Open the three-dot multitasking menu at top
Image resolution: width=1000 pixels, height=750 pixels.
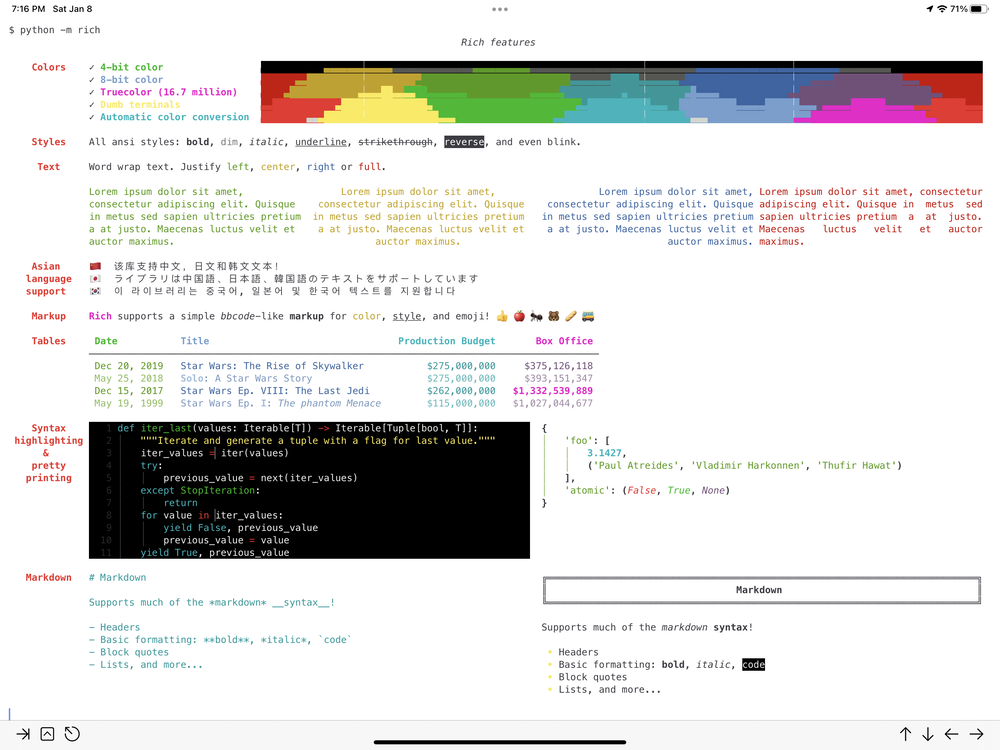click(500, 9)
